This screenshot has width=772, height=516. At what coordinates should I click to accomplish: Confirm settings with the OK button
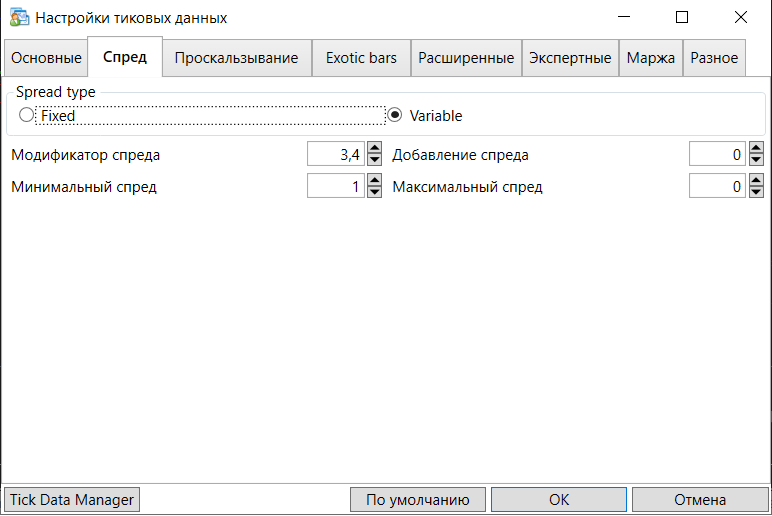(559, 500)
